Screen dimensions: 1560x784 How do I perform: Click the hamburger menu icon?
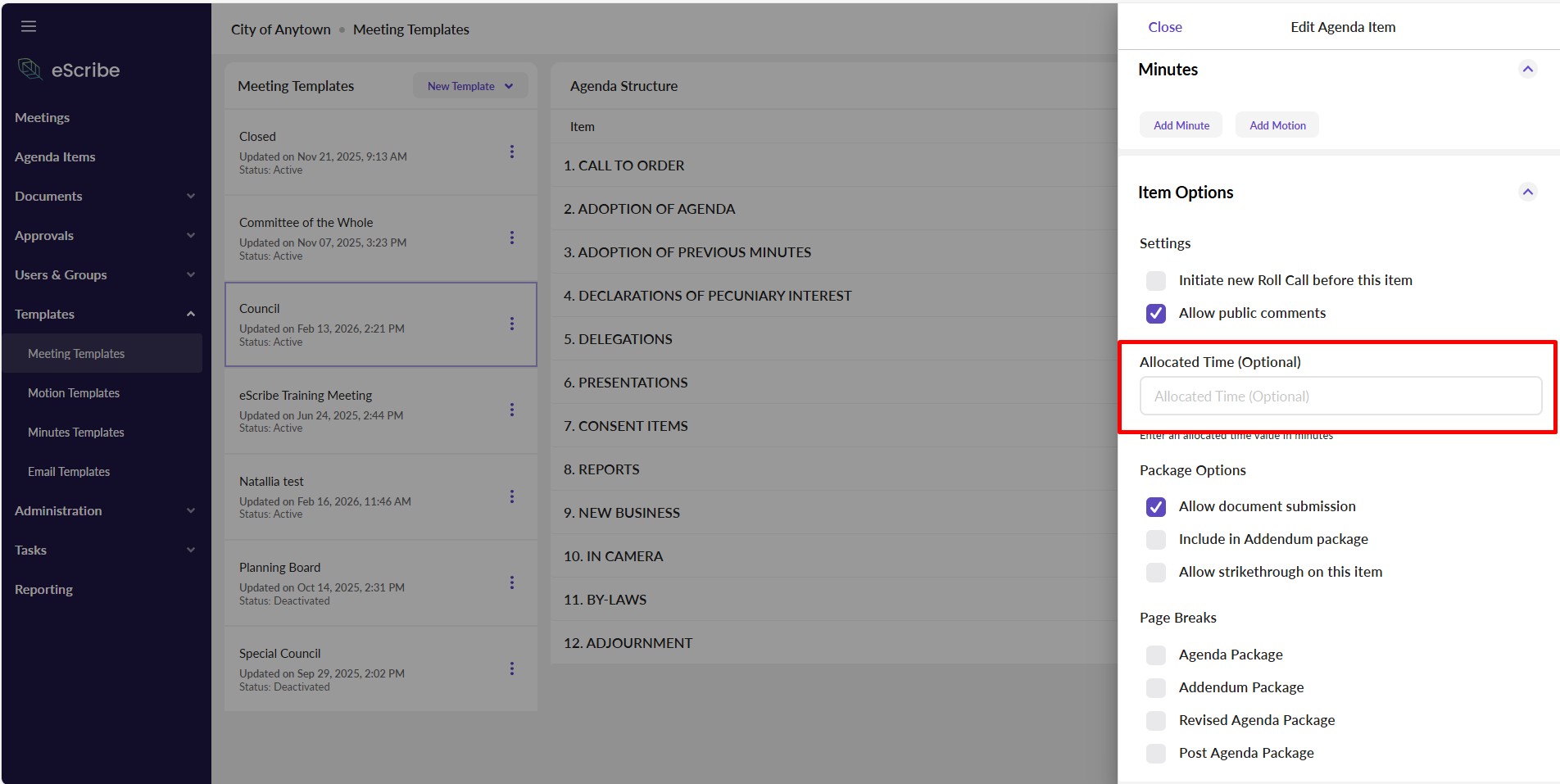tap(29, 26)
